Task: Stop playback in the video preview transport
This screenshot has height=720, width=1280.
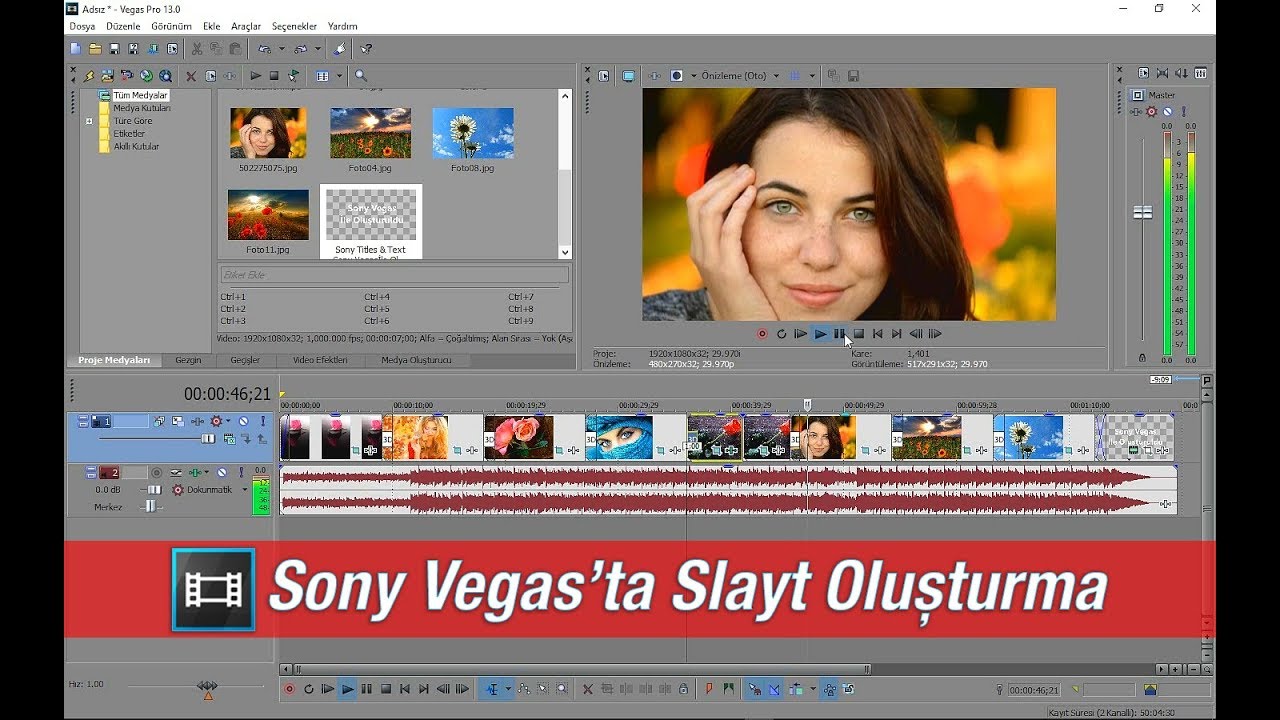Action: point(858,334)
